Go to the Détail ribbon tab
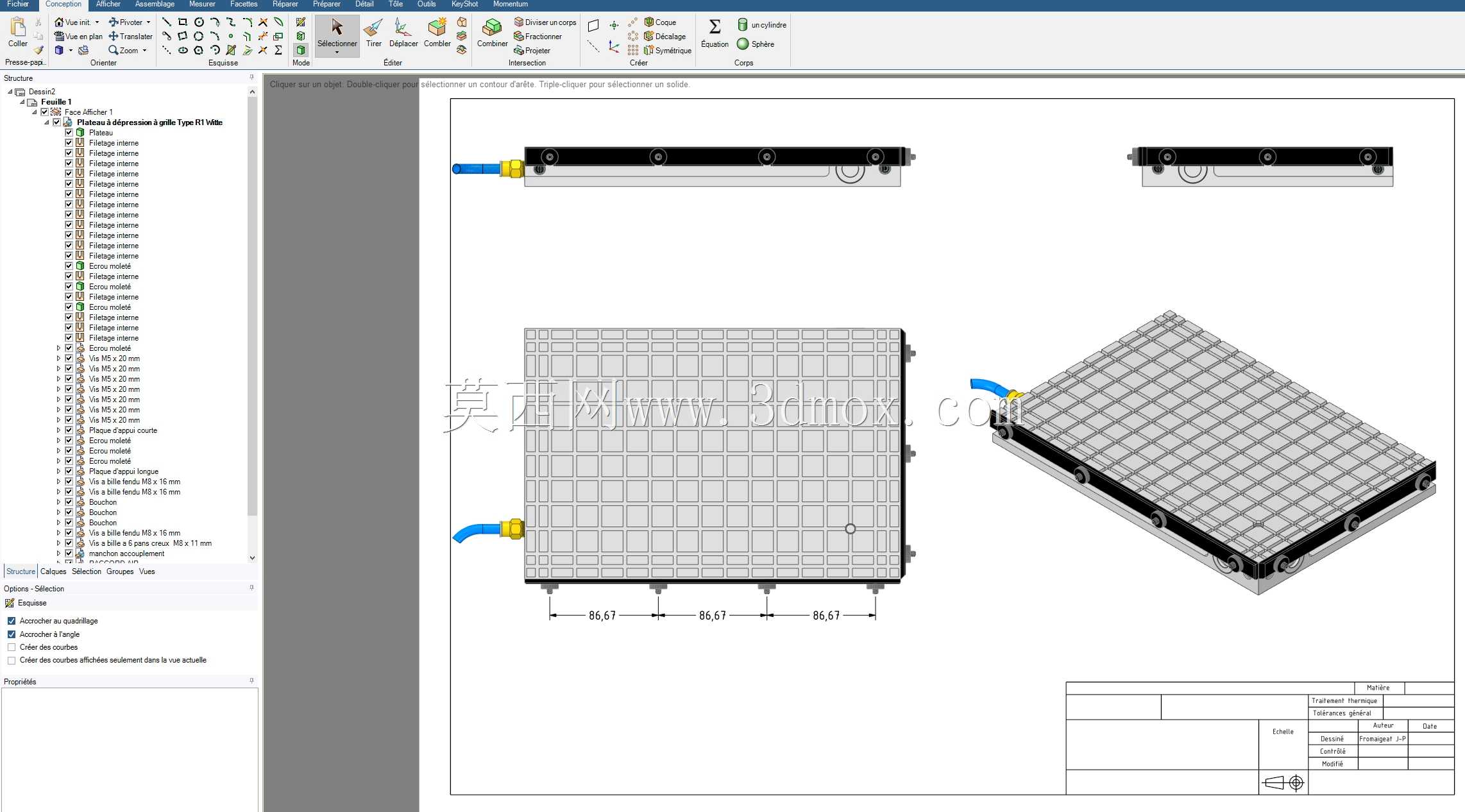This screenshot has width=1465, height=812. pyautogui.click(x=364, y=4)
